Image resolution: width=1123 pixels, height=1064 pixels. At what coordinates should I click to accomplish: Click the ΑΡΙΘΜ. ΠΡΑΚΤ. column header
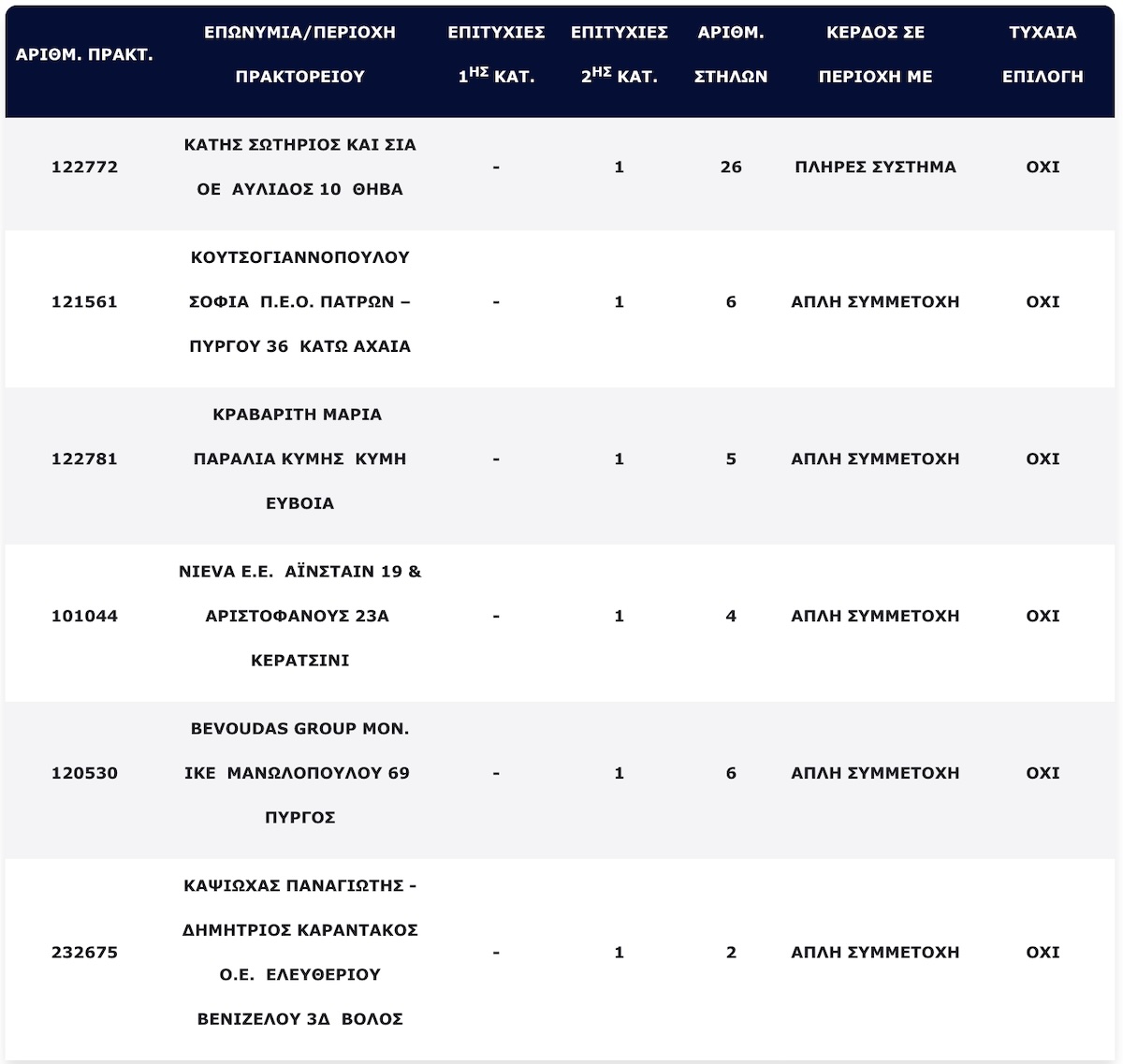84,54
